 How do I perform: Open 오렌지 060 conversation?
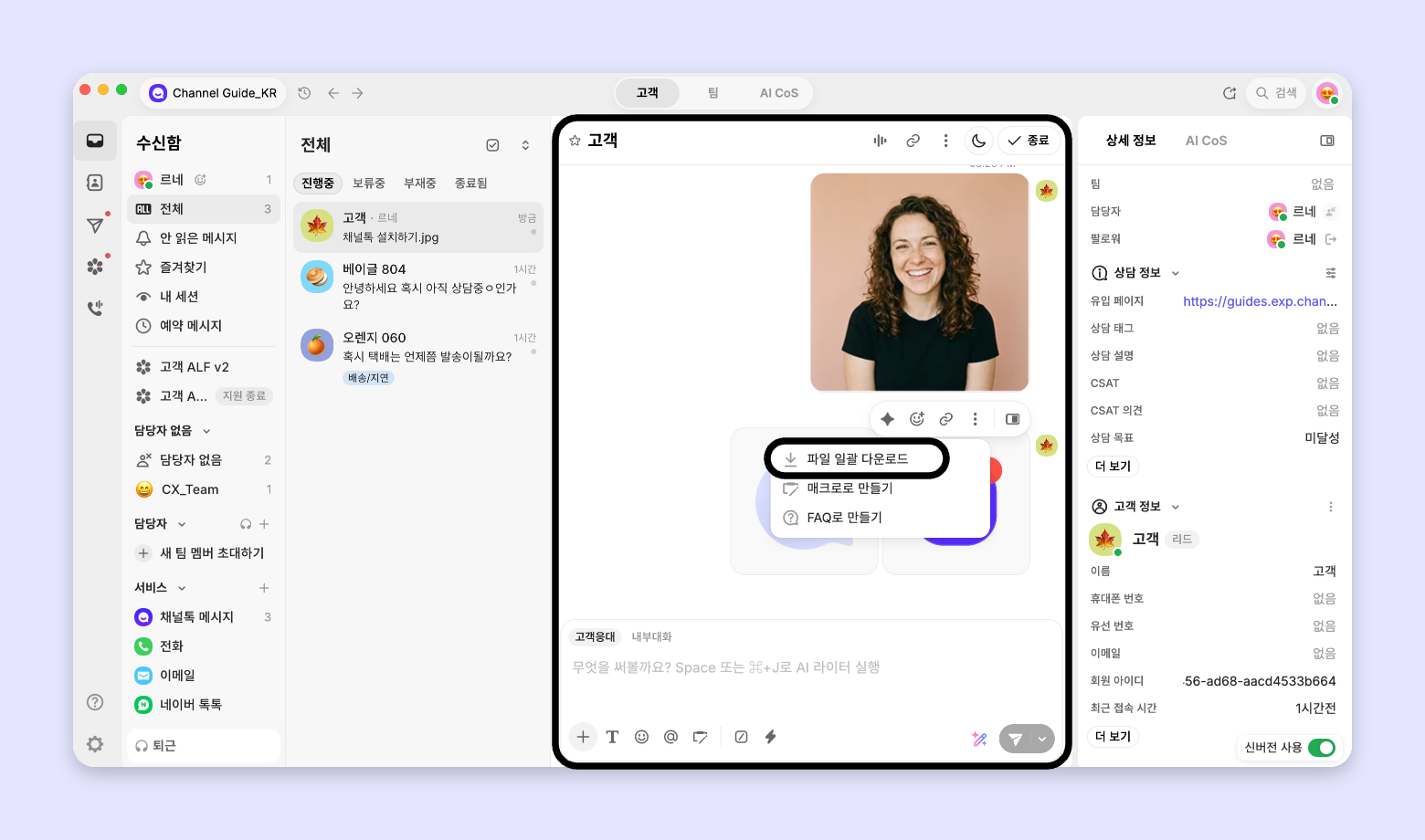(x=418, y=357)
